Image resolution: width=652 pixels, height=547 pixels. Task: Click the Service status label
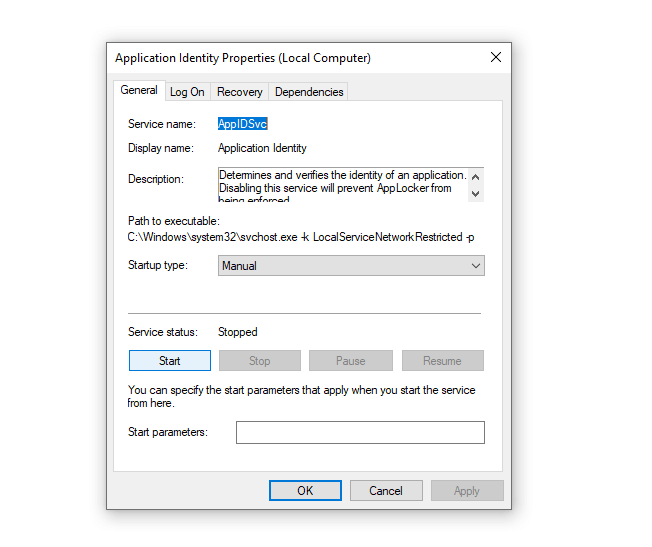point(163,332)
